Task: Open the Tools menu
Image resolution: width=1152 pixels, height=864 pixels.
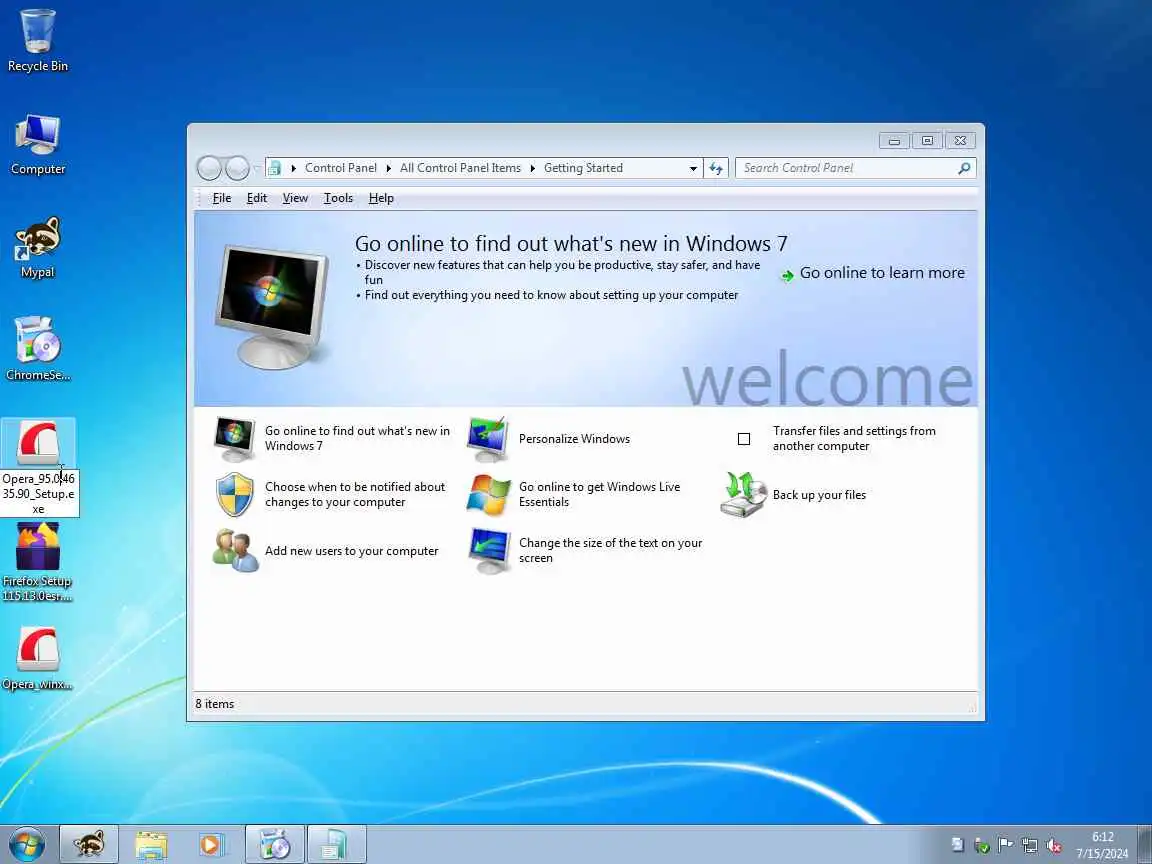Action: pos(338,198)
